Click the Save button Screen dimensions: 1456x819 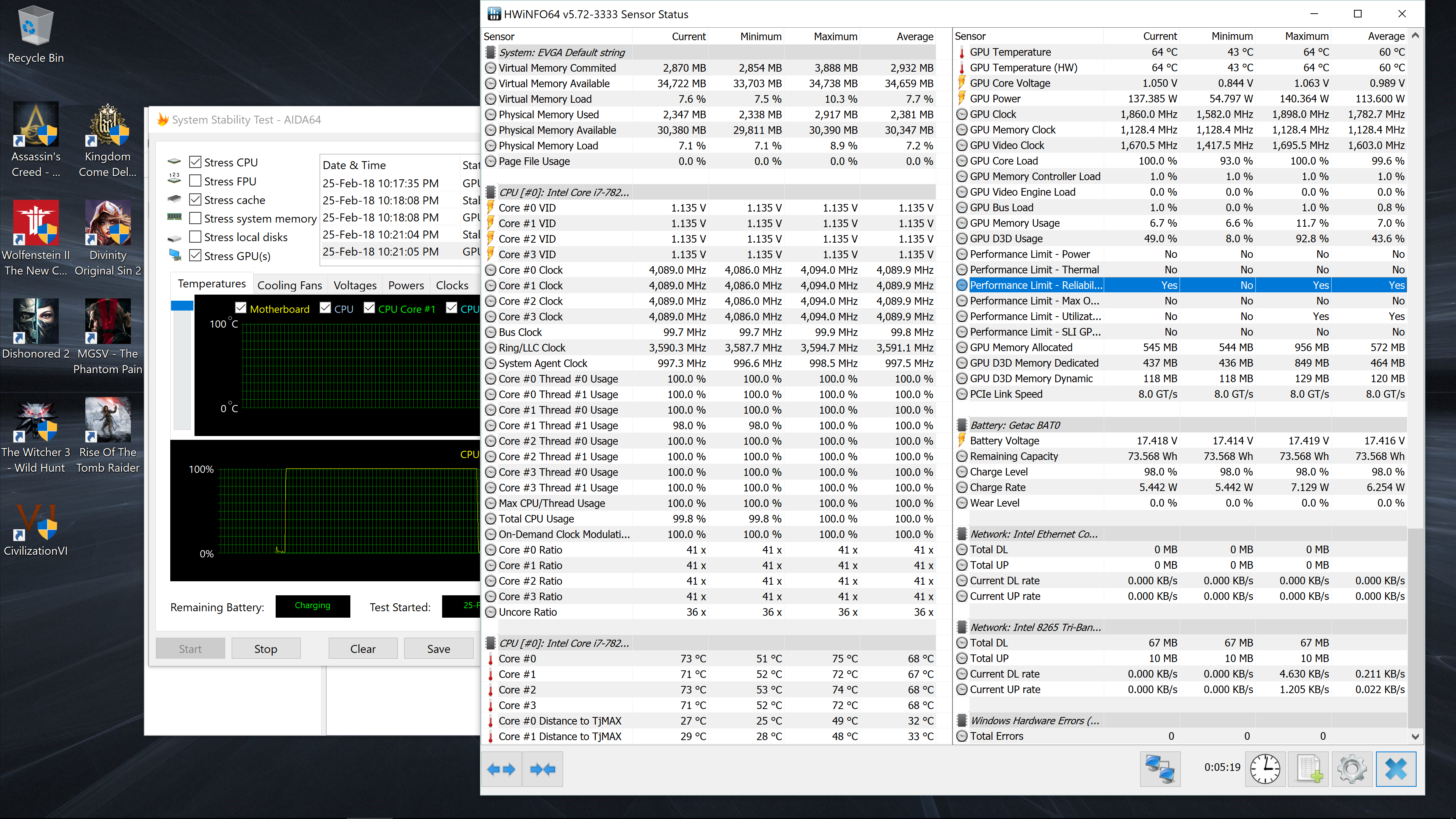[438, 648]
